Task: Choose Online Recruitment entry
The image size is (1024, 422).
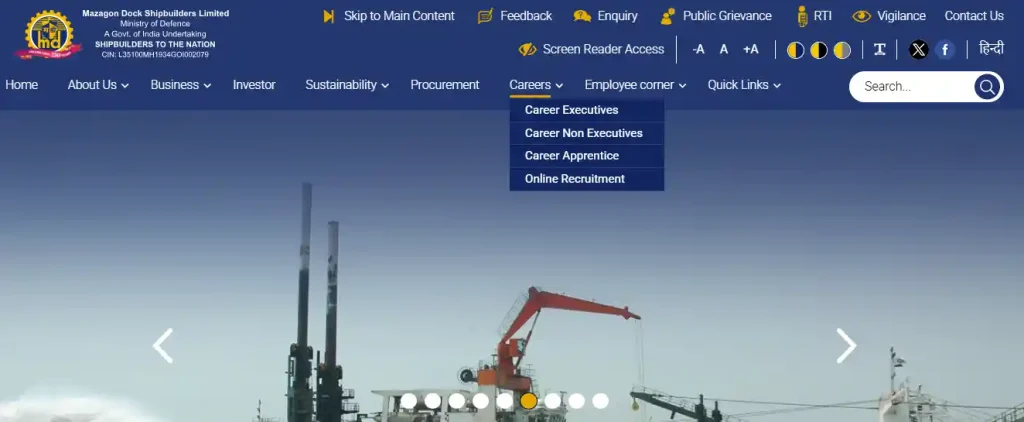Action: tap(586, 179)
